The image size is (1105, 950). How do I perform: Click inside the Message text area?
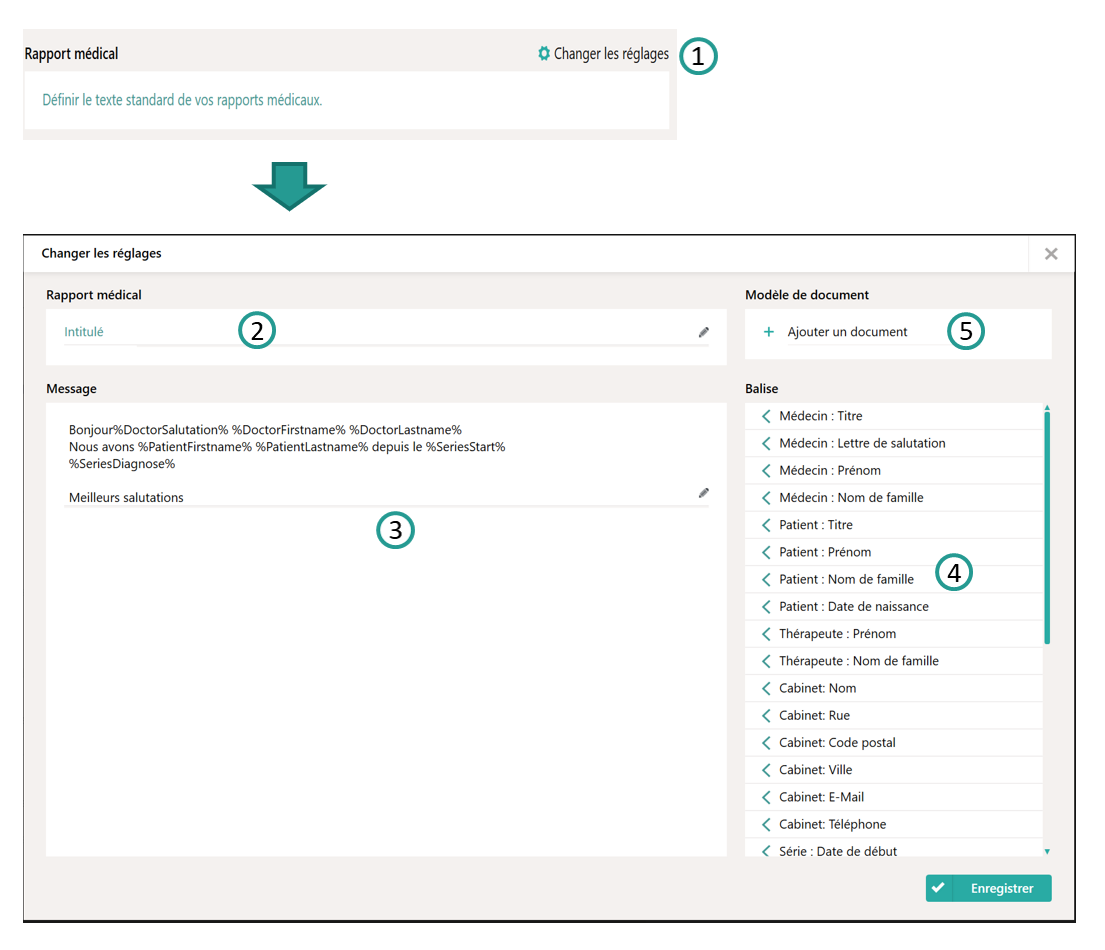385,650
